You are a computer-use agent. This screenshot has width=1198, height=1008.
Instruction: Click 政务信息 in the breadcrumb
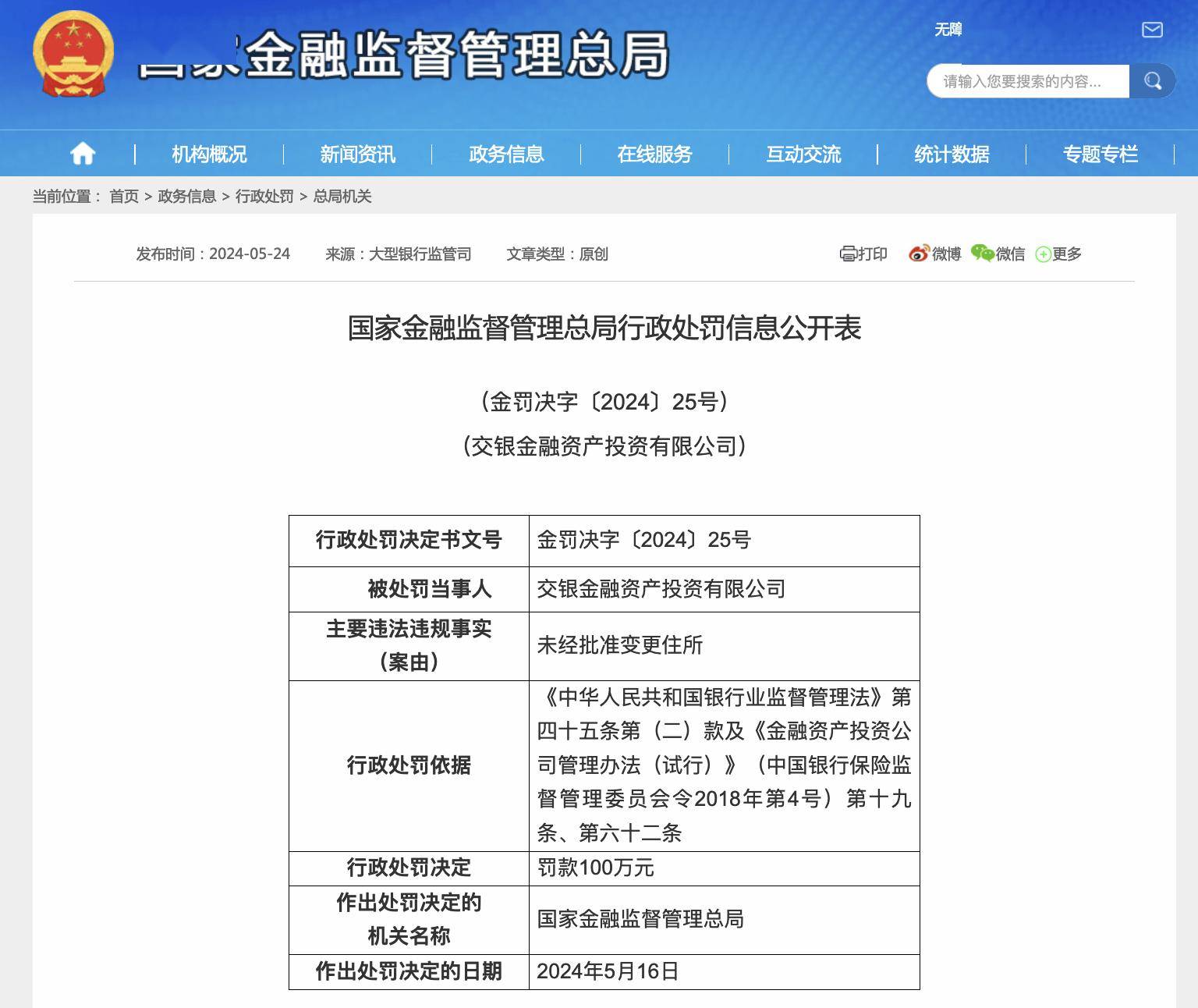coord(186,196)
